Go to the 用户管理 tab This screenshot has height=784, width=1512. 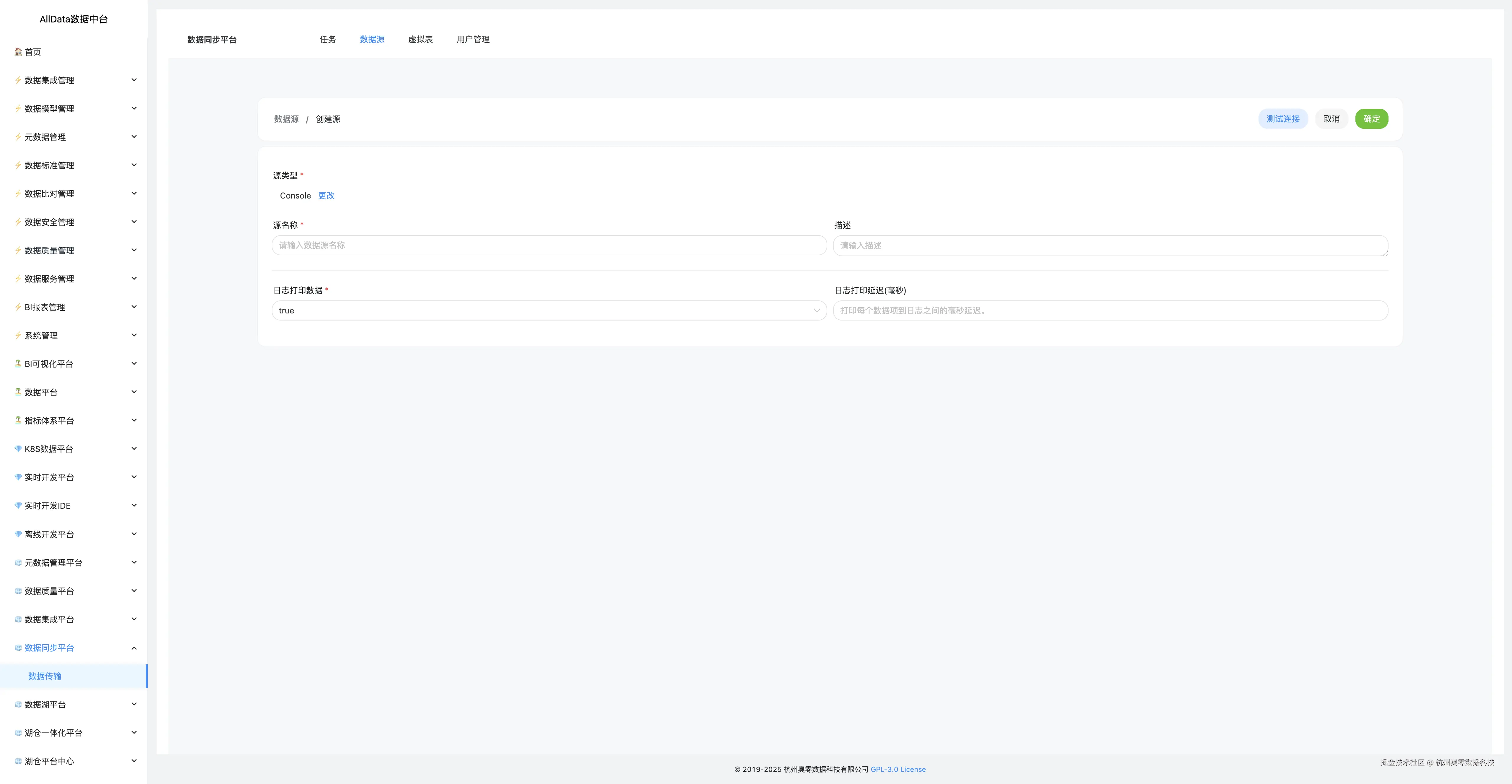[x=472, y=39]
